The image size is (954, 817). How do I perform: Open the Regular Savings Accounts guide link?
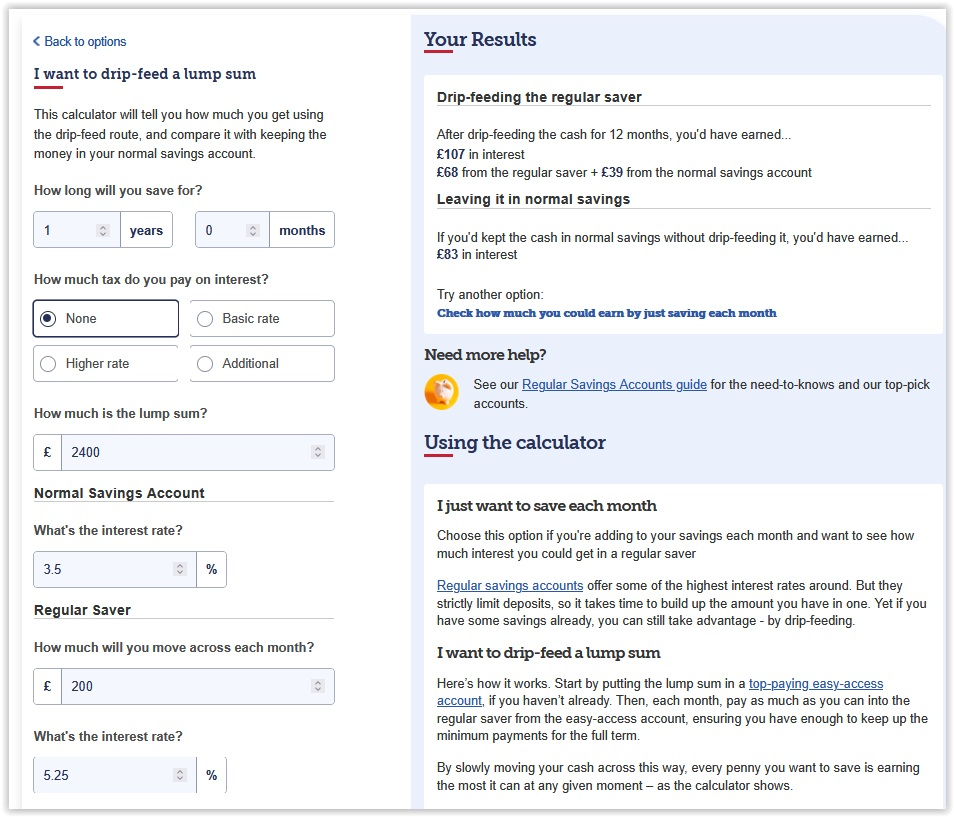coord(615,384)
